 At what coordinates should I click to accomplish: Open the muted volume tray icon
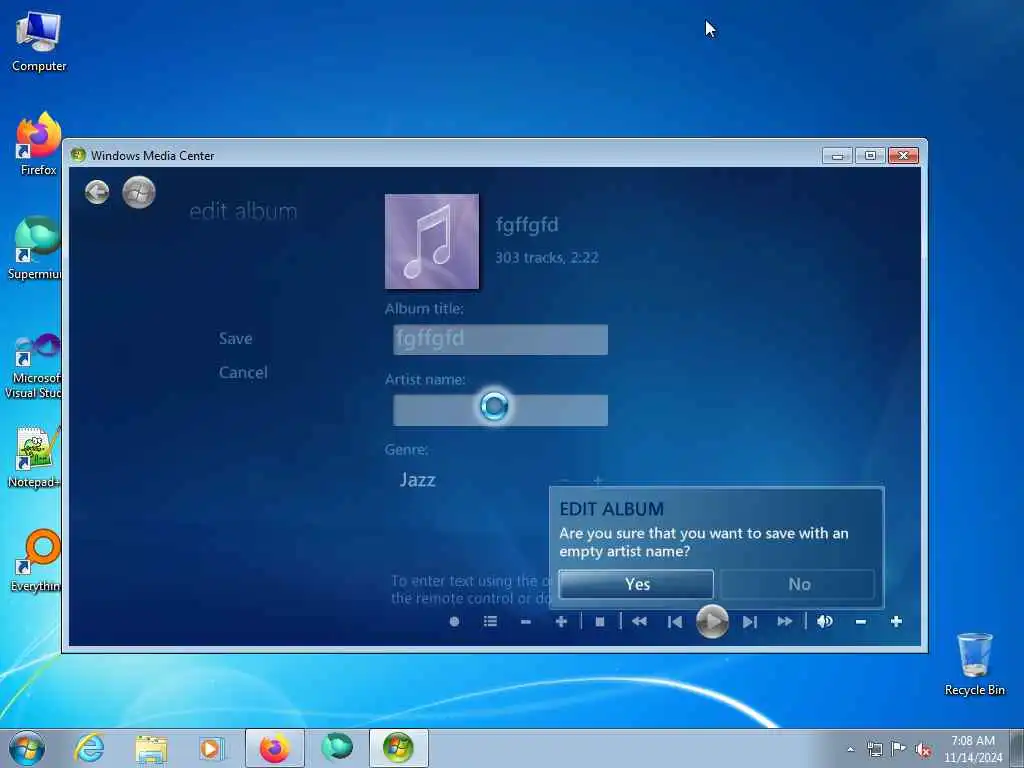[x=923, y=750]
